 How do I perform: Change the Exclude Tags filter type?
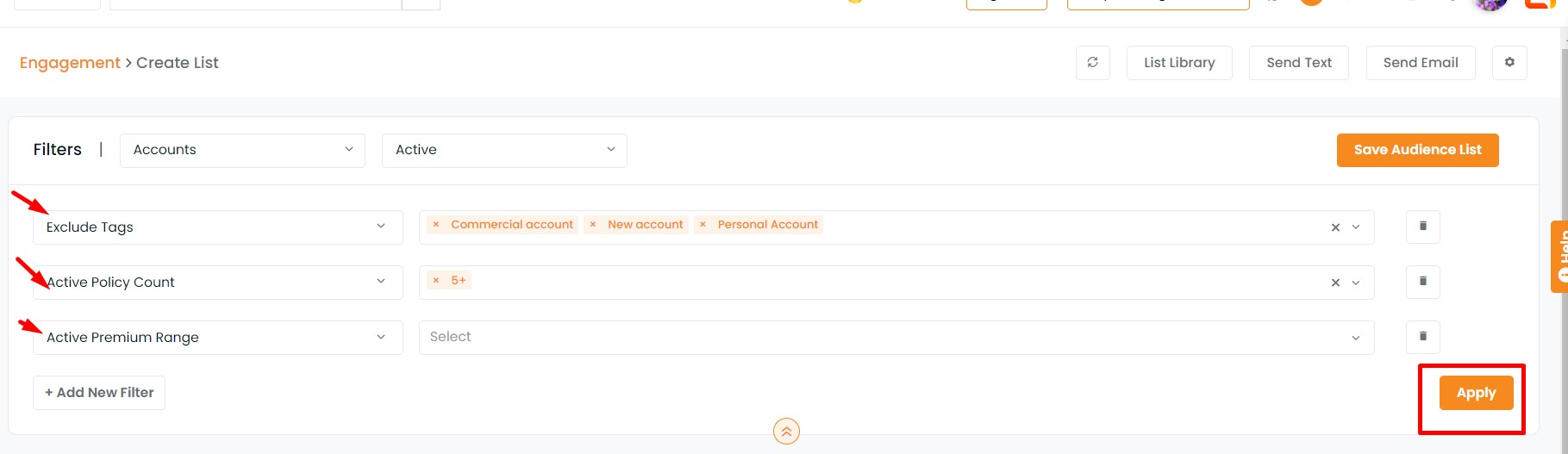(218, 227)
